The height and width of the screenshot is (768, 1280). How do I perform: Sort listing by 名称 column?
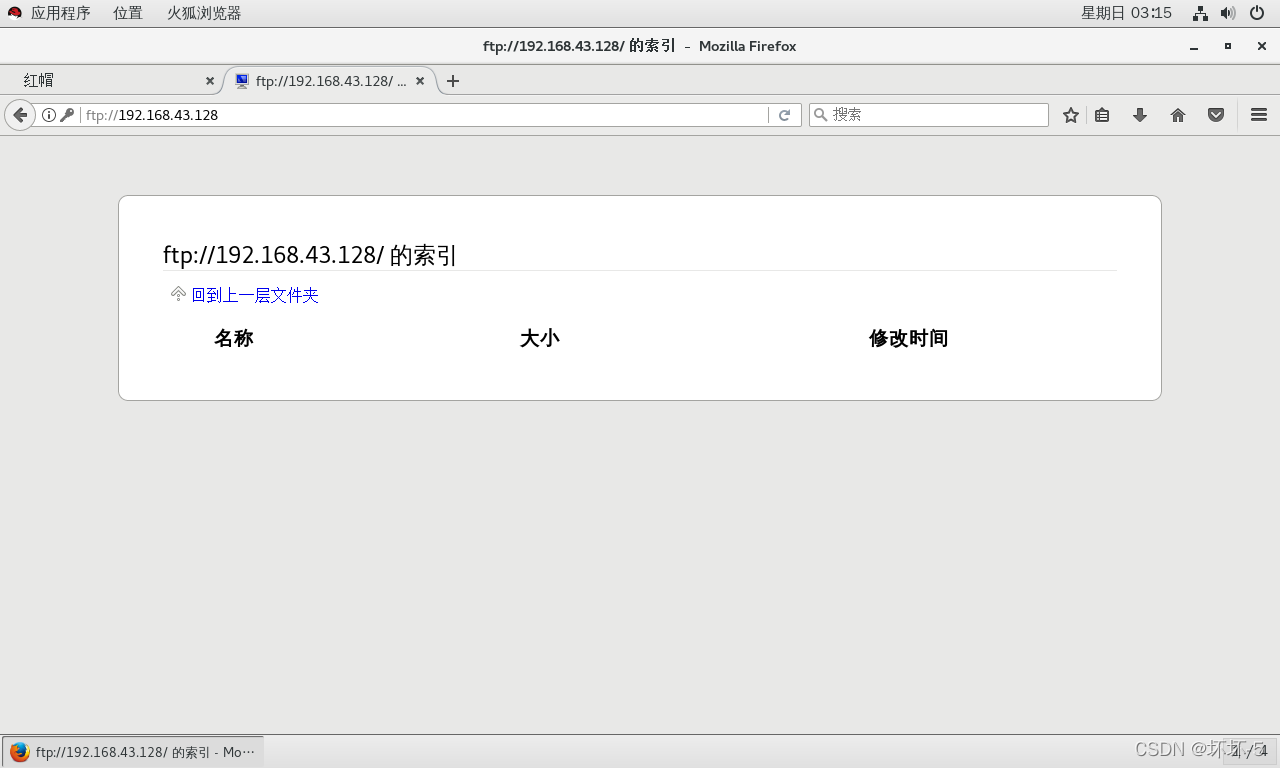click(x=233, y=338)
